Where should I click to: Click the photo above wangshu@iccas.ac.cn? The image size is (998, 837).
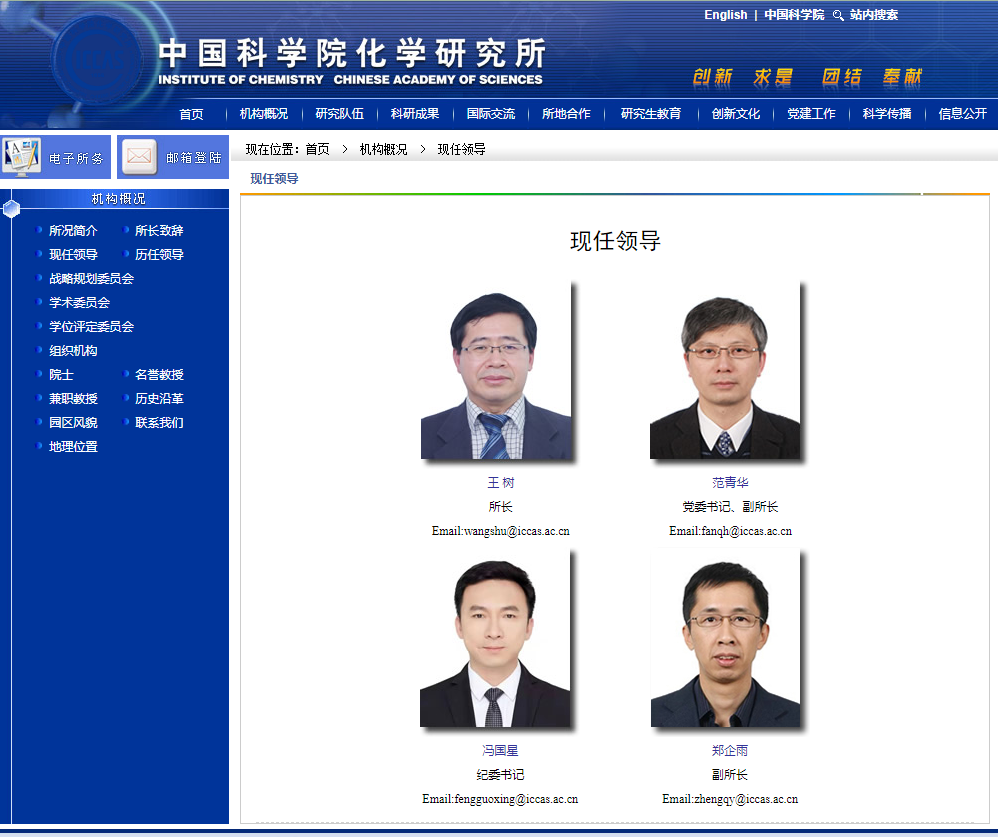496,371
